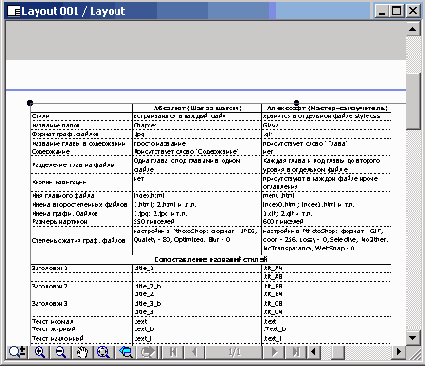Go to the next page
The height and width of the screenshot is (366, 425).
(274, 352)
